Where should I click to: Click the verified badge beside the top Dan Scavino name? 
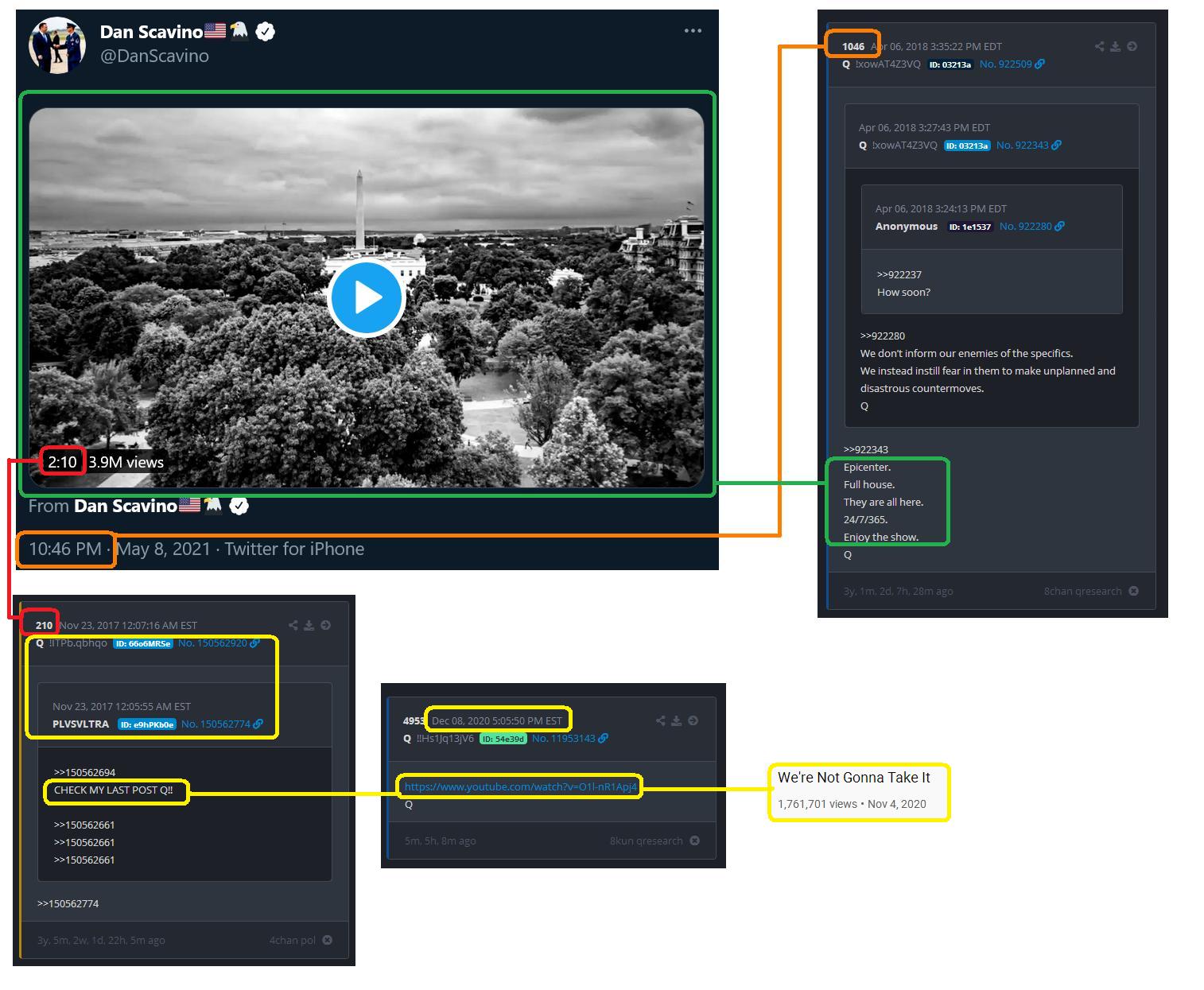pos(266,32)
